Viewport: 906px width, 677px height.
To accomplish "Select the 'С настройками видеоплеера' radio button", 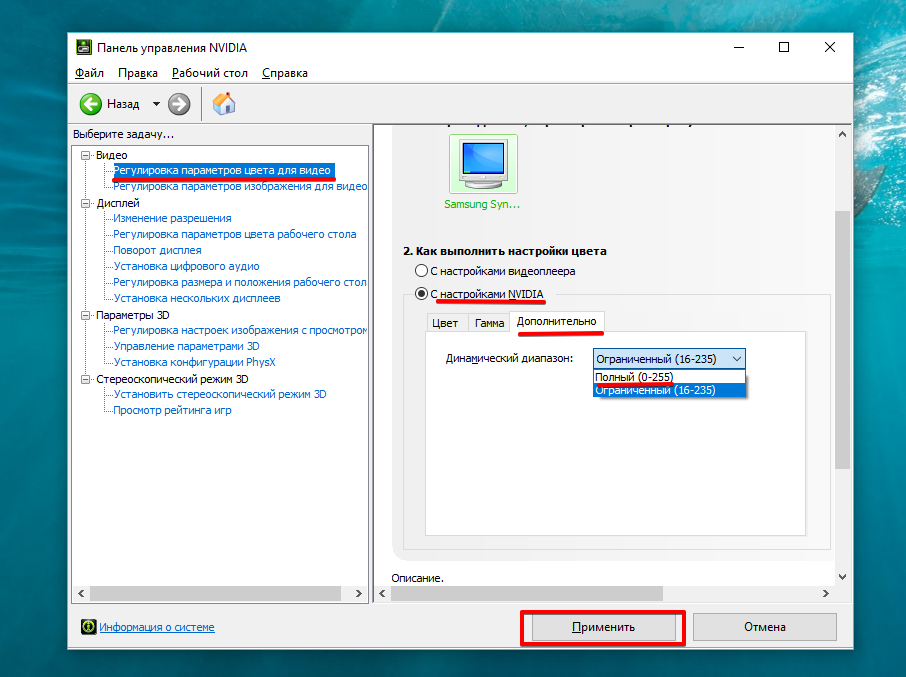I will pyautogui.click(x=421, y=271).
